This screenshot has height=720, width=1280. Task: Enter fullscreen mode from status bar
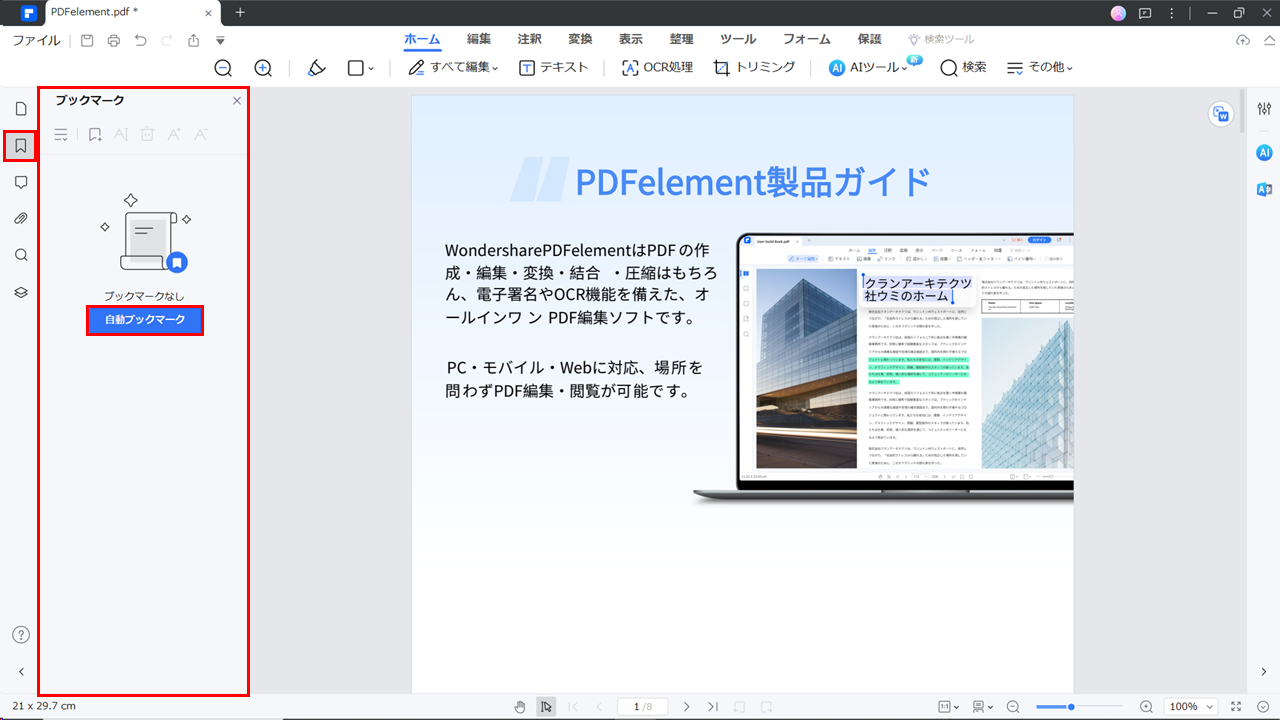pos(1237,707)
